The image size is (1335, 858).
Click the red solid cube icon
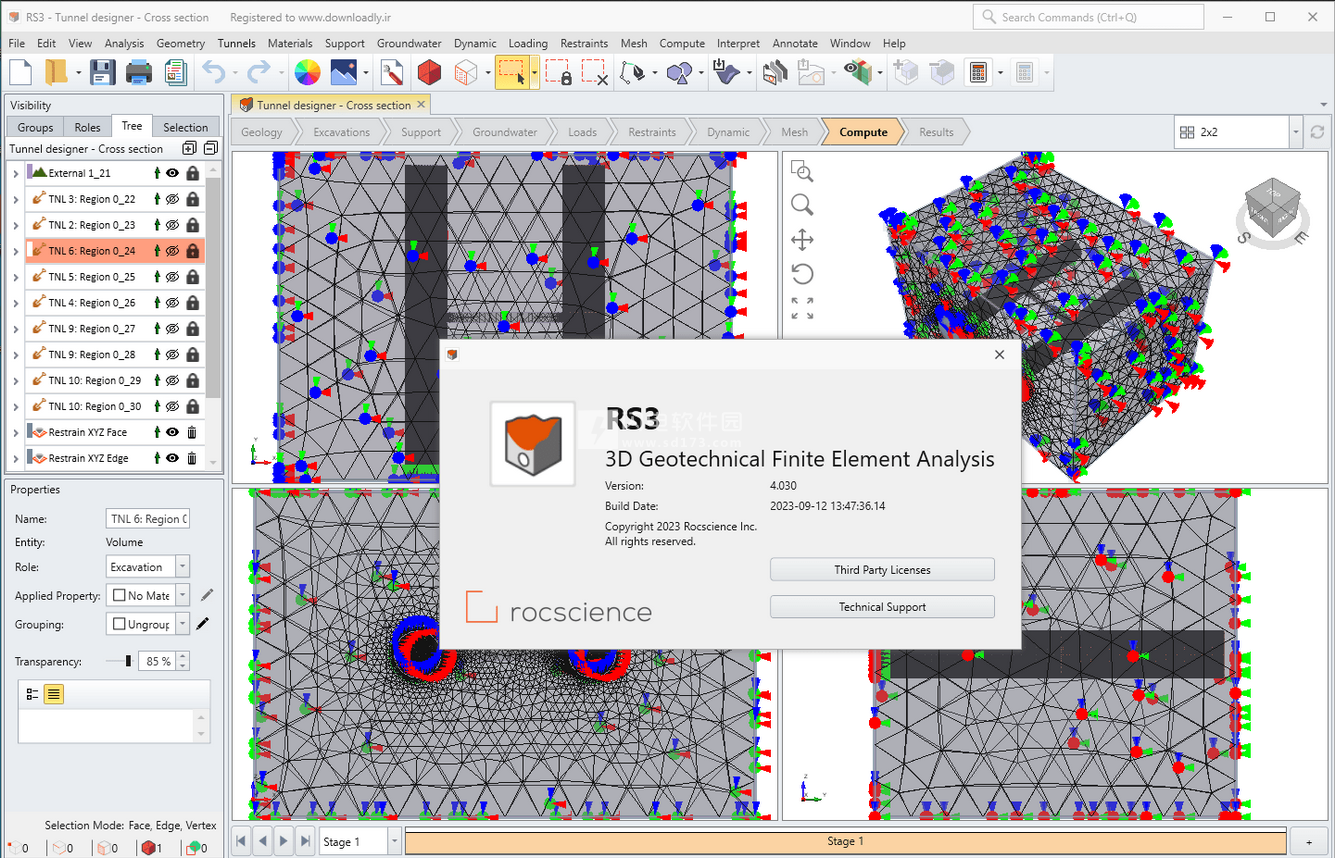[x=429, y=72]
